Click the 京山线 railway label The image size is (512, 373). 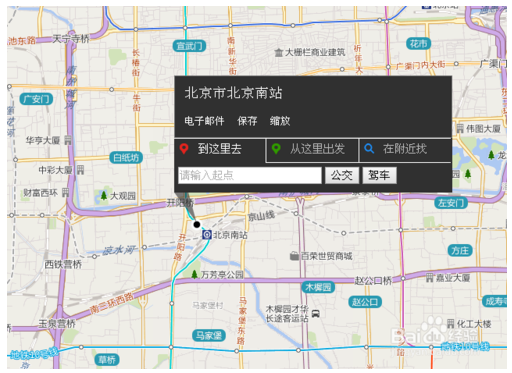tap(261, 216)
